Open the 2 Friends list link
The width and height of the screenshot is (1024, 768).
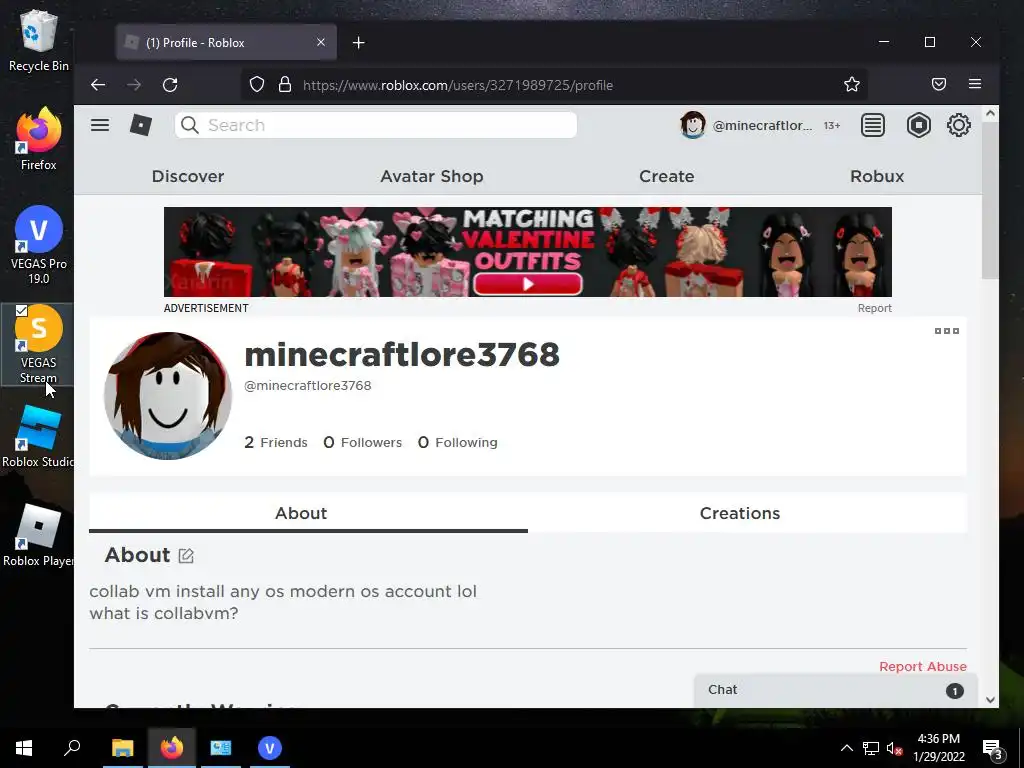276,443
